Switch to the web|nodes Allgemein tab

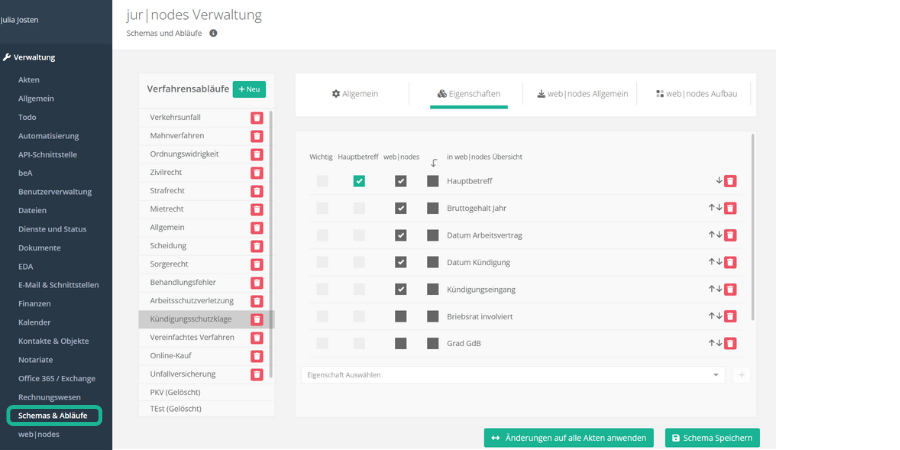[x=582, y=94]
